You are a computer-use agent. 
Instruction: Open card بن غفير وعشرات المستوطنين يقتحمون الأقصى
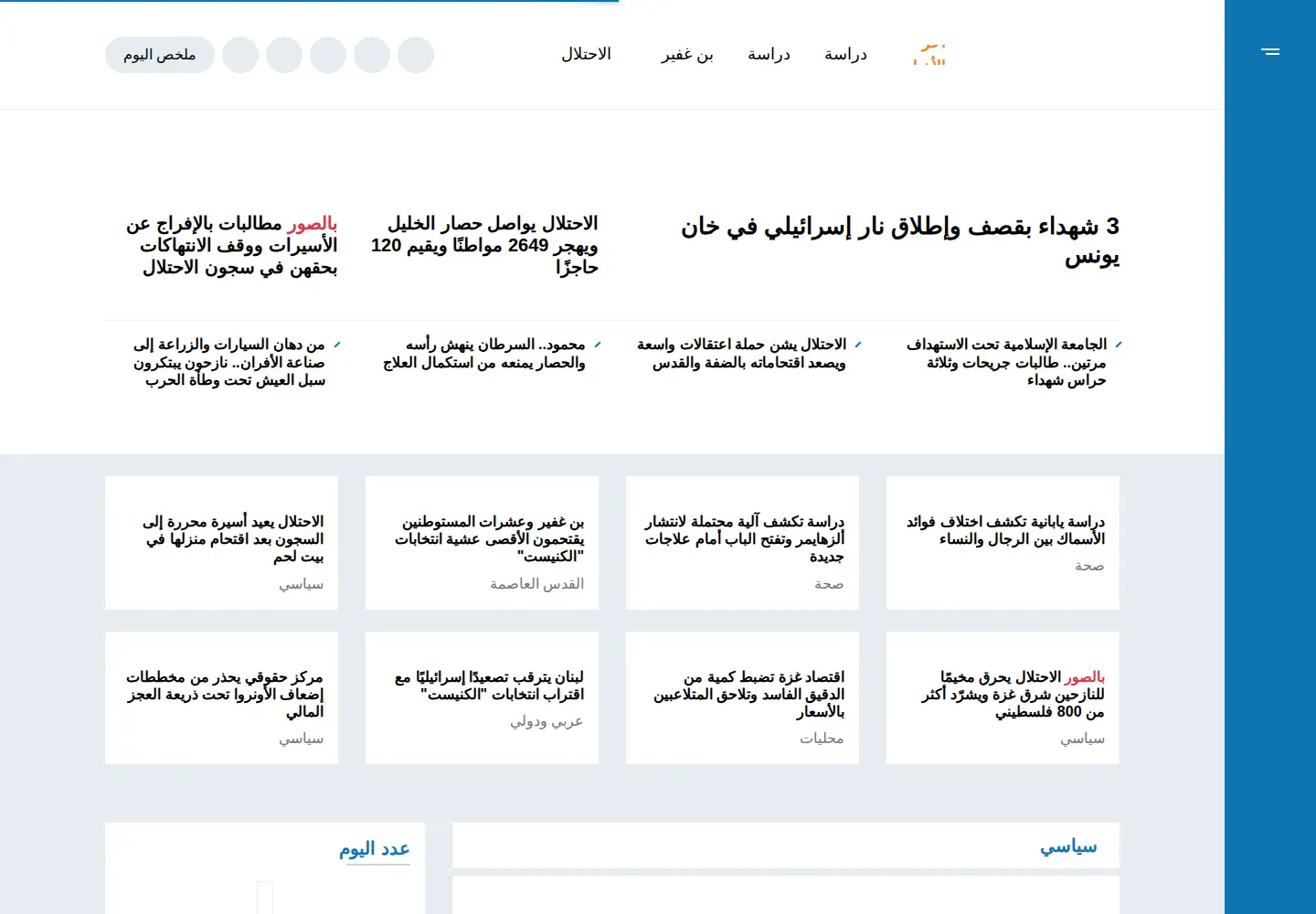(490, 538)
